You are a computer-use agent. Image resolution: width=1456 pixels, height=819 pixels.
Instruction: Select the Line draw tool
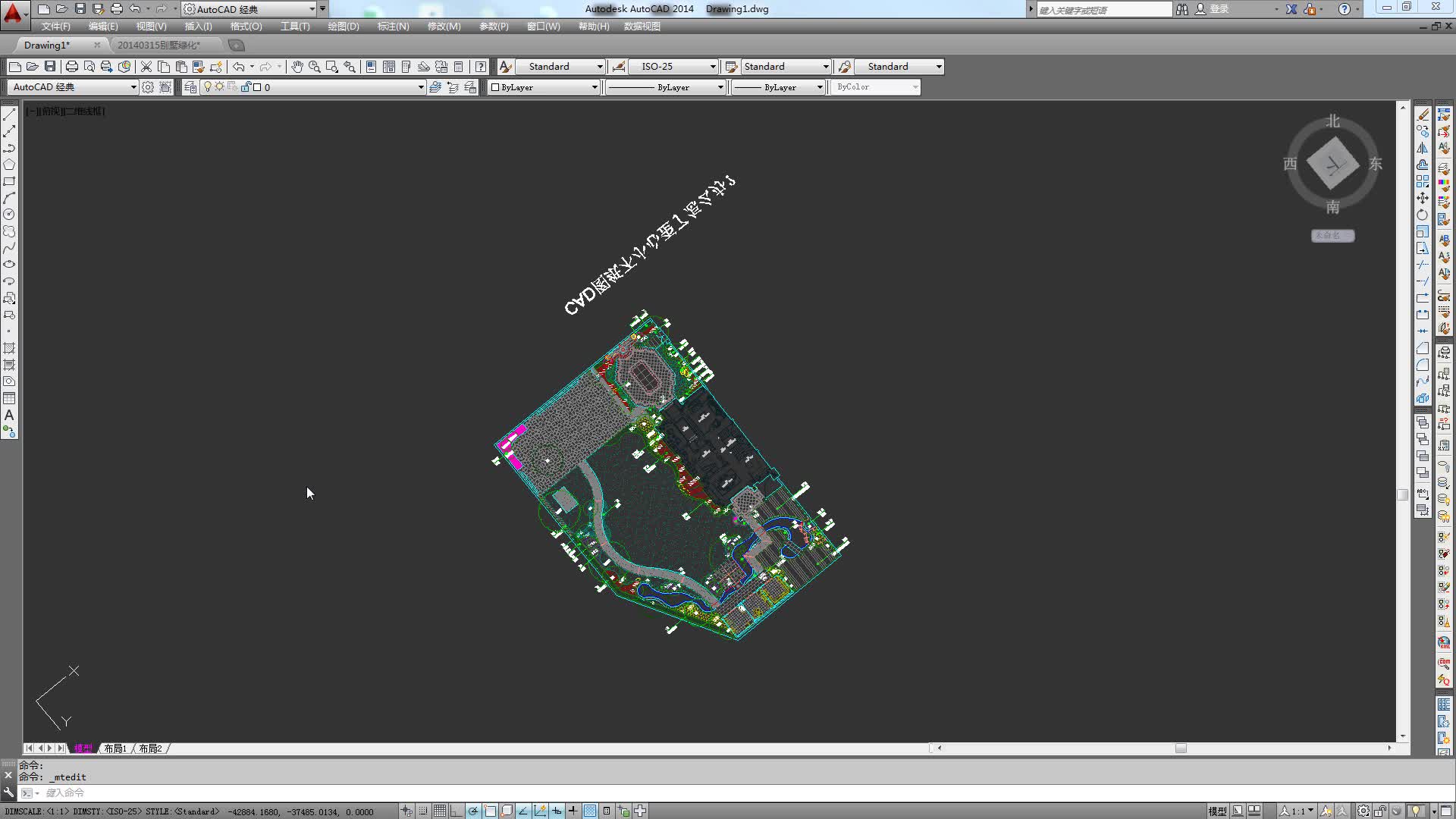[9, 115]
